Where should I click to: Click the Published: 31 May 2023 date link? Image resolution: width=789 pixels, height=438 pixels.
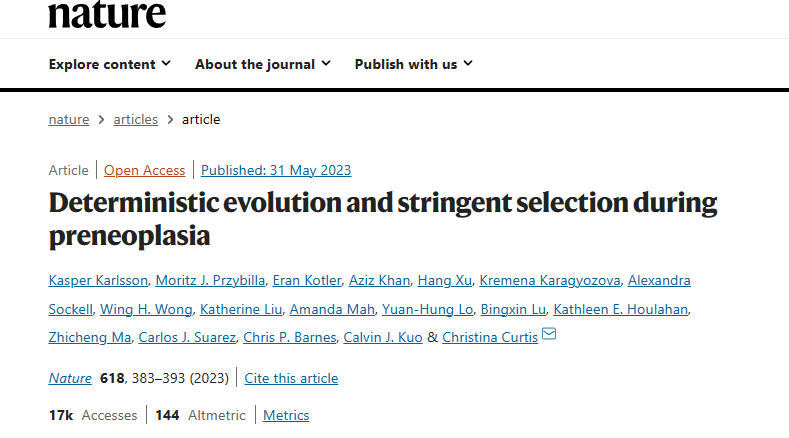(276, 170)
